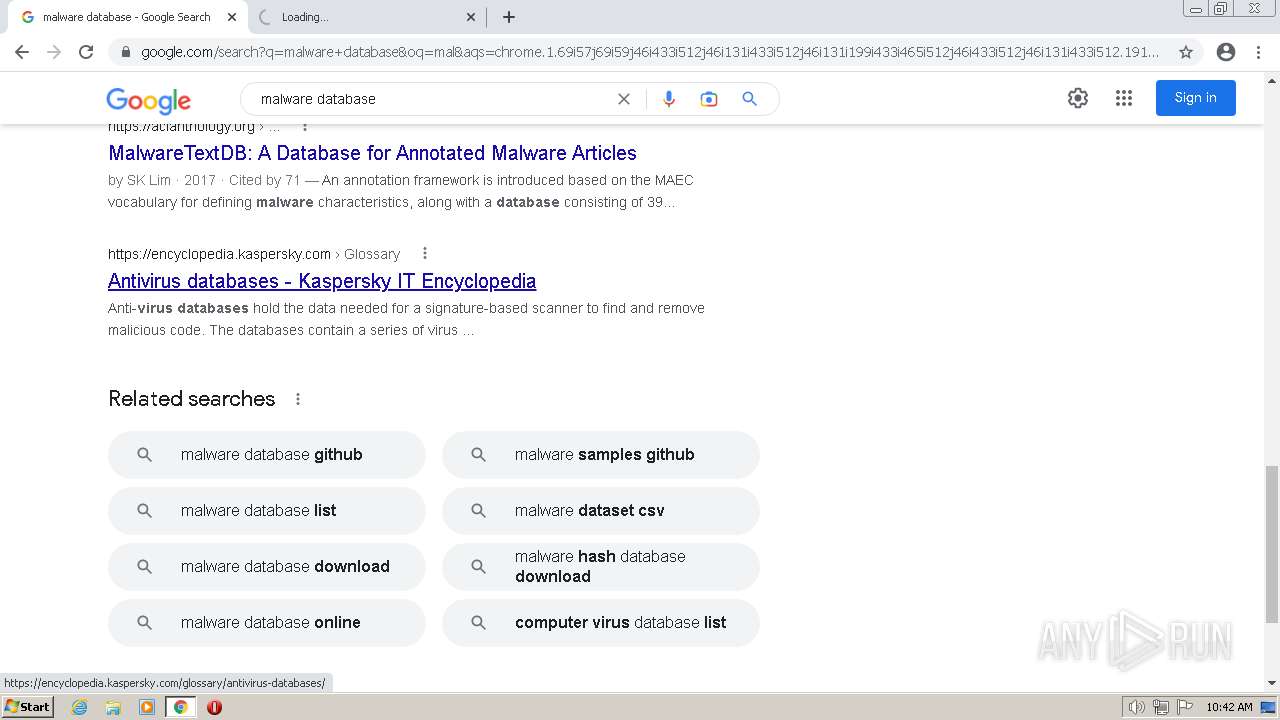Open a new browser tab
The width and height of the screenshot is (1280, 720).
point(509,17)
